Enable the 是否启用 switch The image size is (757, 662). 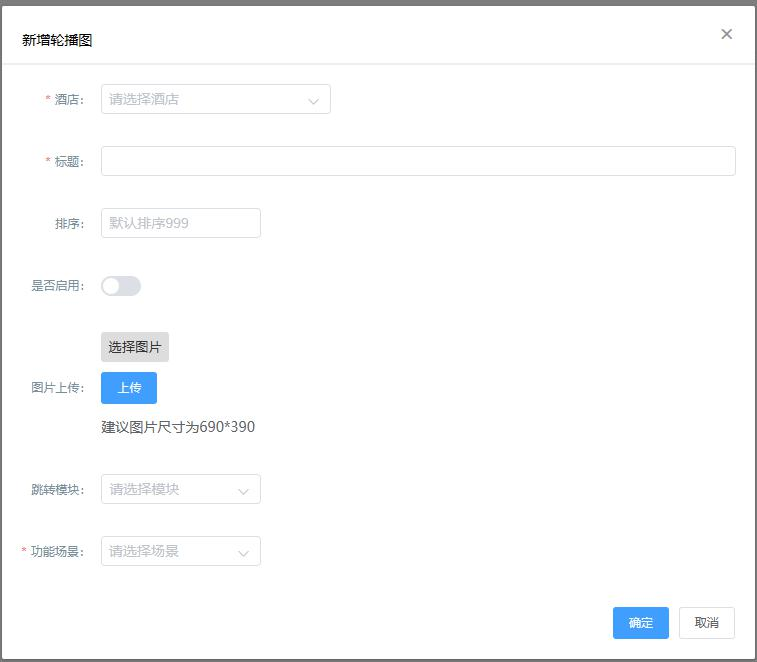click(121, 286)
